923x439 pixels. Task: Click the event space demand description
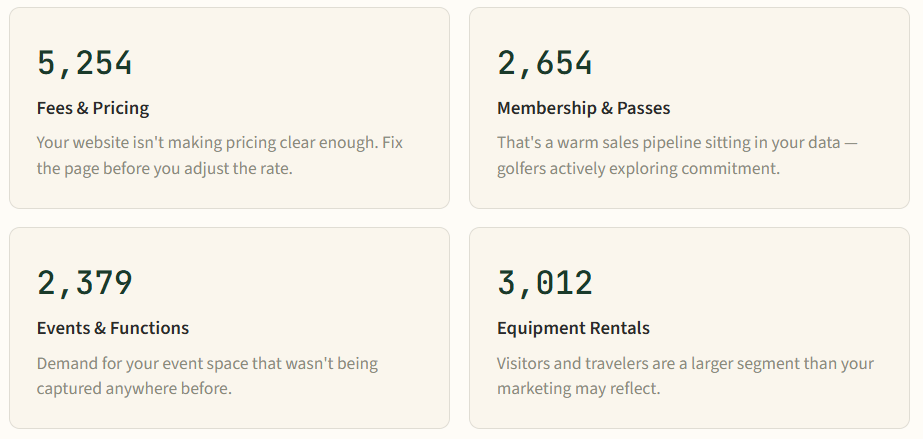[x=207, y=375]
